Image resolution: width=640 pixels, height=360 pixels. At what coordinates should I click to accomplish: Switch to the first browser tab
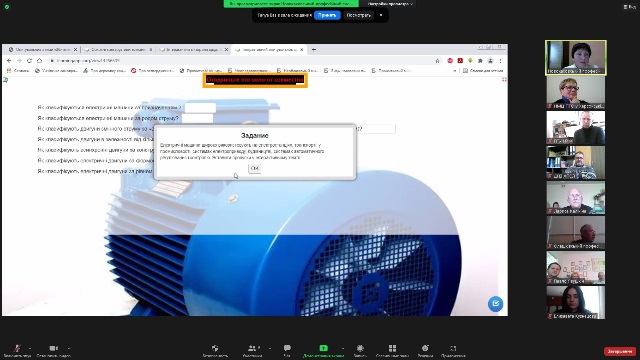pyautogui.click(x=42, y=49)
